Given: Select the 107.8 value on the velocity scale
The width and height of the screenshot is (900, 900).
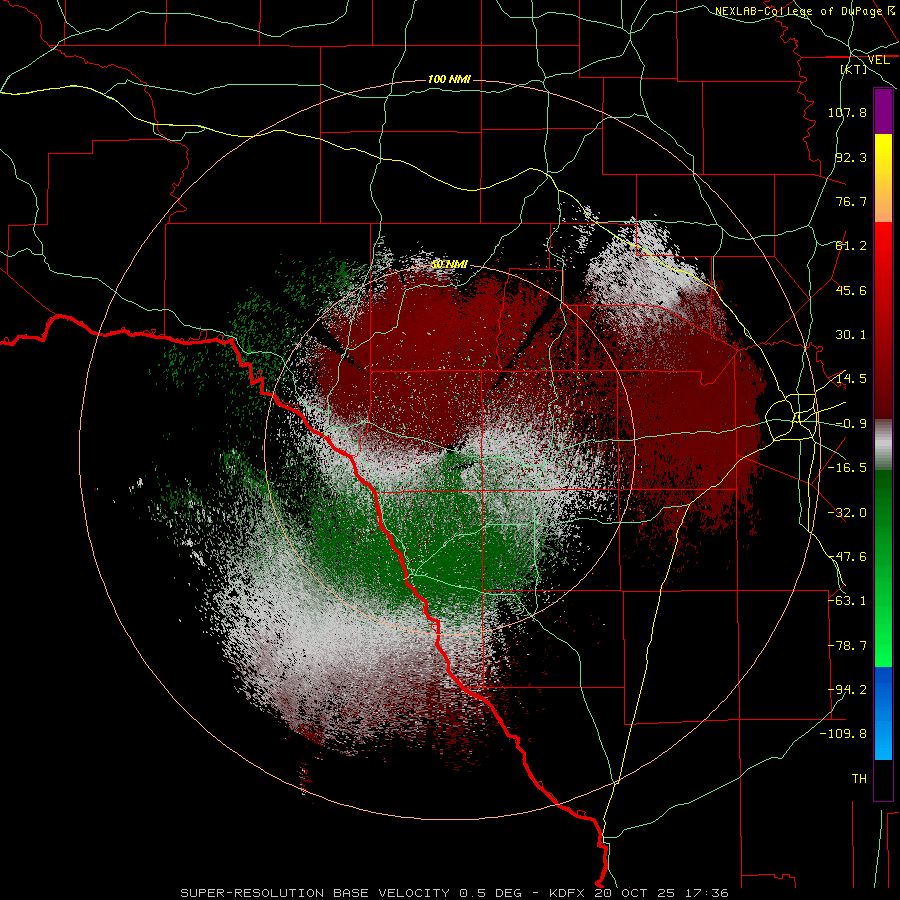Looking at the screenshot, I should pos(847,112).
